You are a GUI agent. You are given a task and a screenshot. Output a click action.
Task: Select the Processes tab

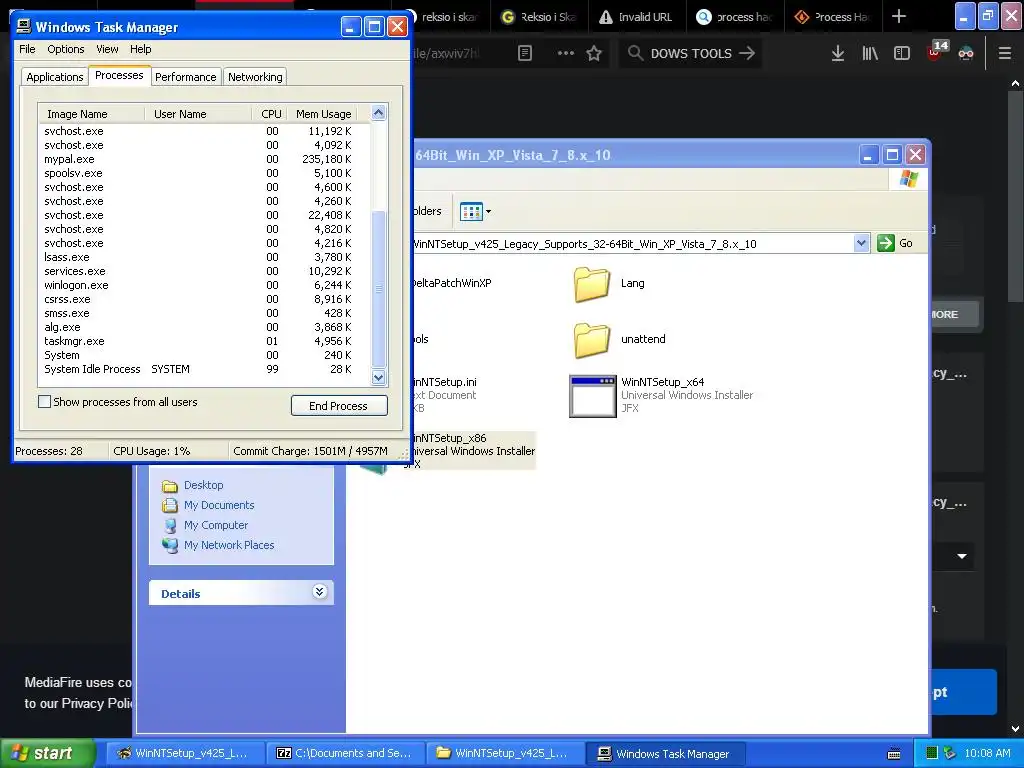click(119, 75)
